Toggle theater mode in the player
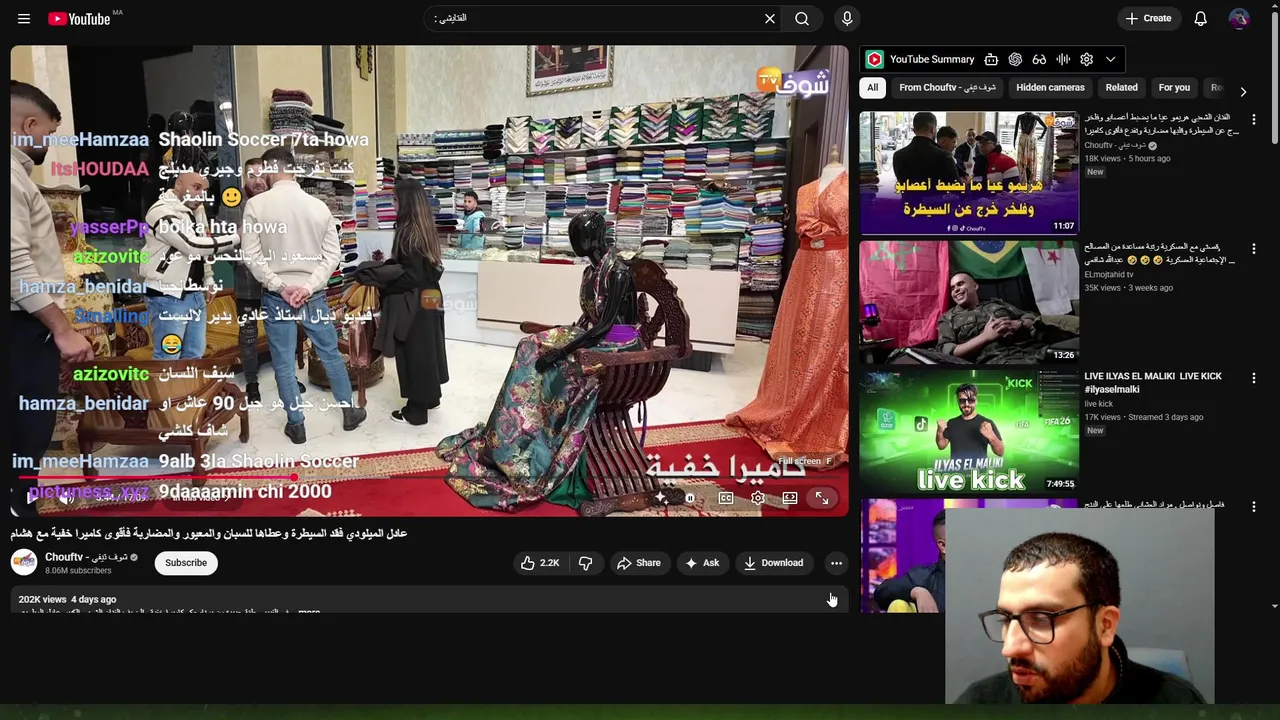This screenshot has width=1280, height=720. (x=790, y=498)
